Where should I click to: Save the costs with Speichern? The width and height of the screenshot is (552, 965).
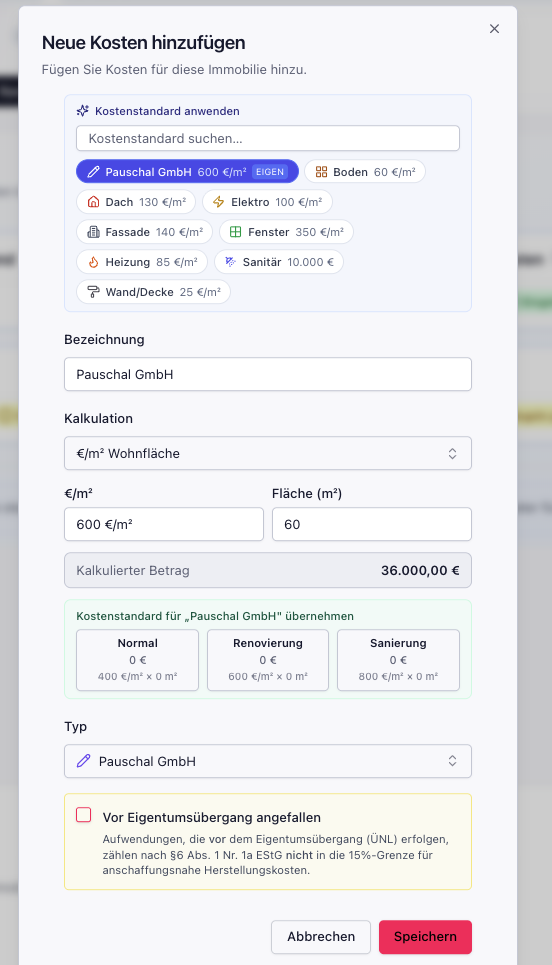(425, 937)
